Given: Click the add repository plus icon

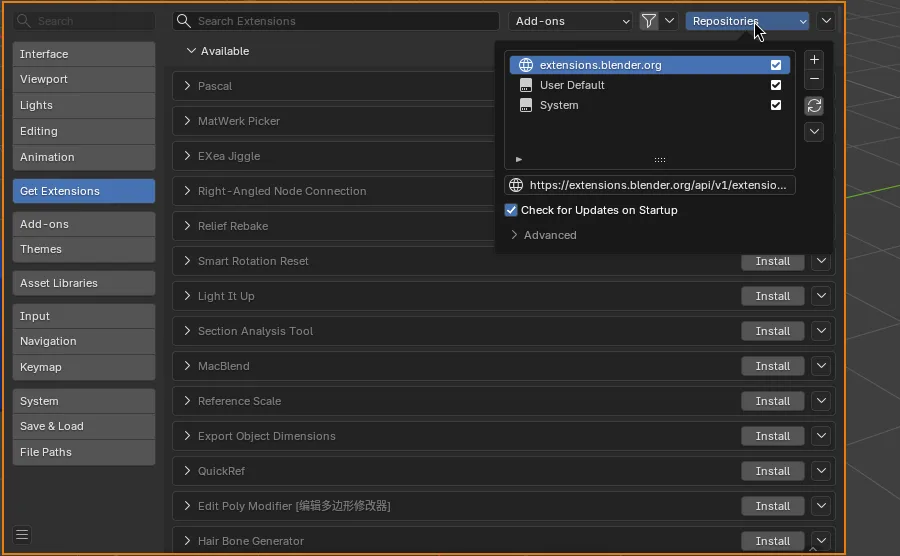Looking at the screenshot, I should [x=814, y=60].
